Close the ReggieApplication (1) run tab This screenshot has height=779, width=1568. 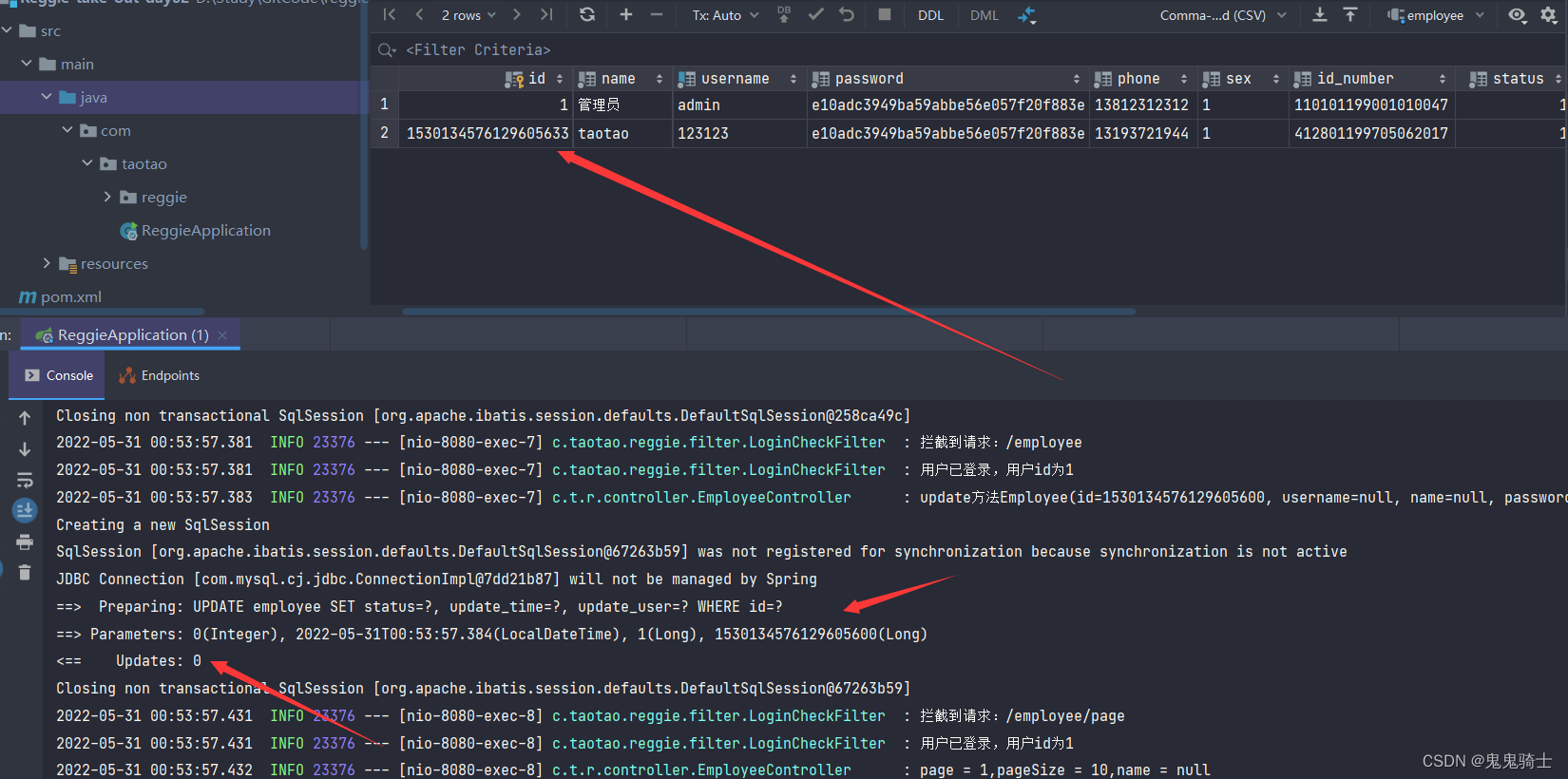[x=222, y=335]
